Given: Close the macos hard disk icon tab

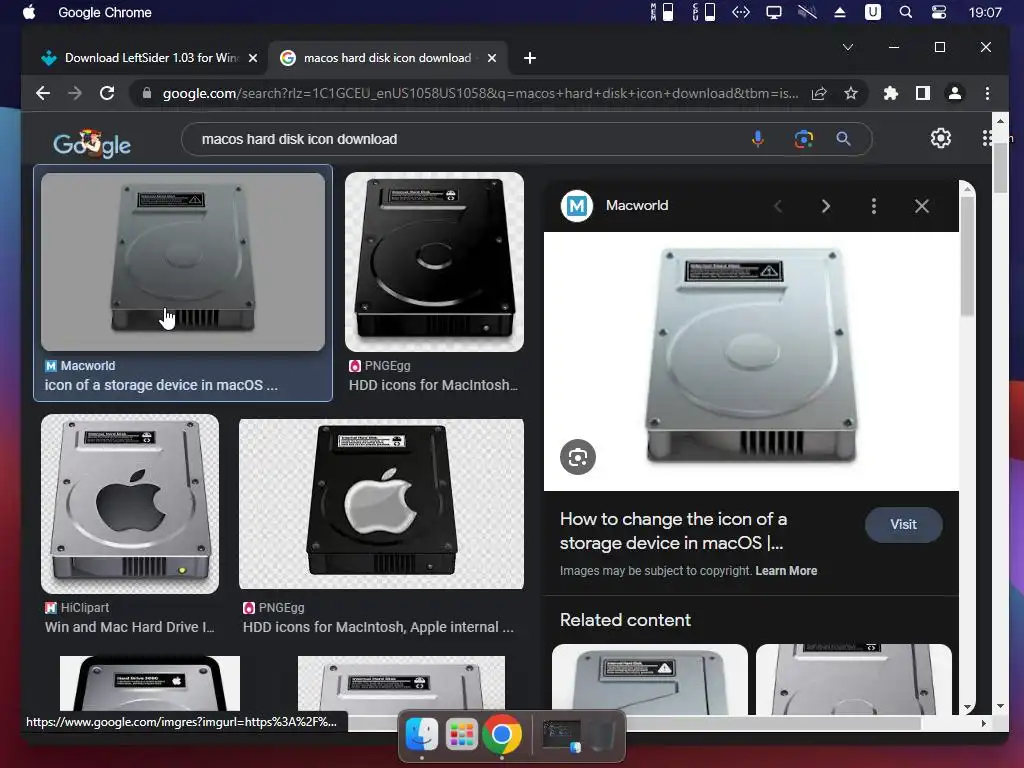Looking at the screenshot, I should (x=492, y=58).
